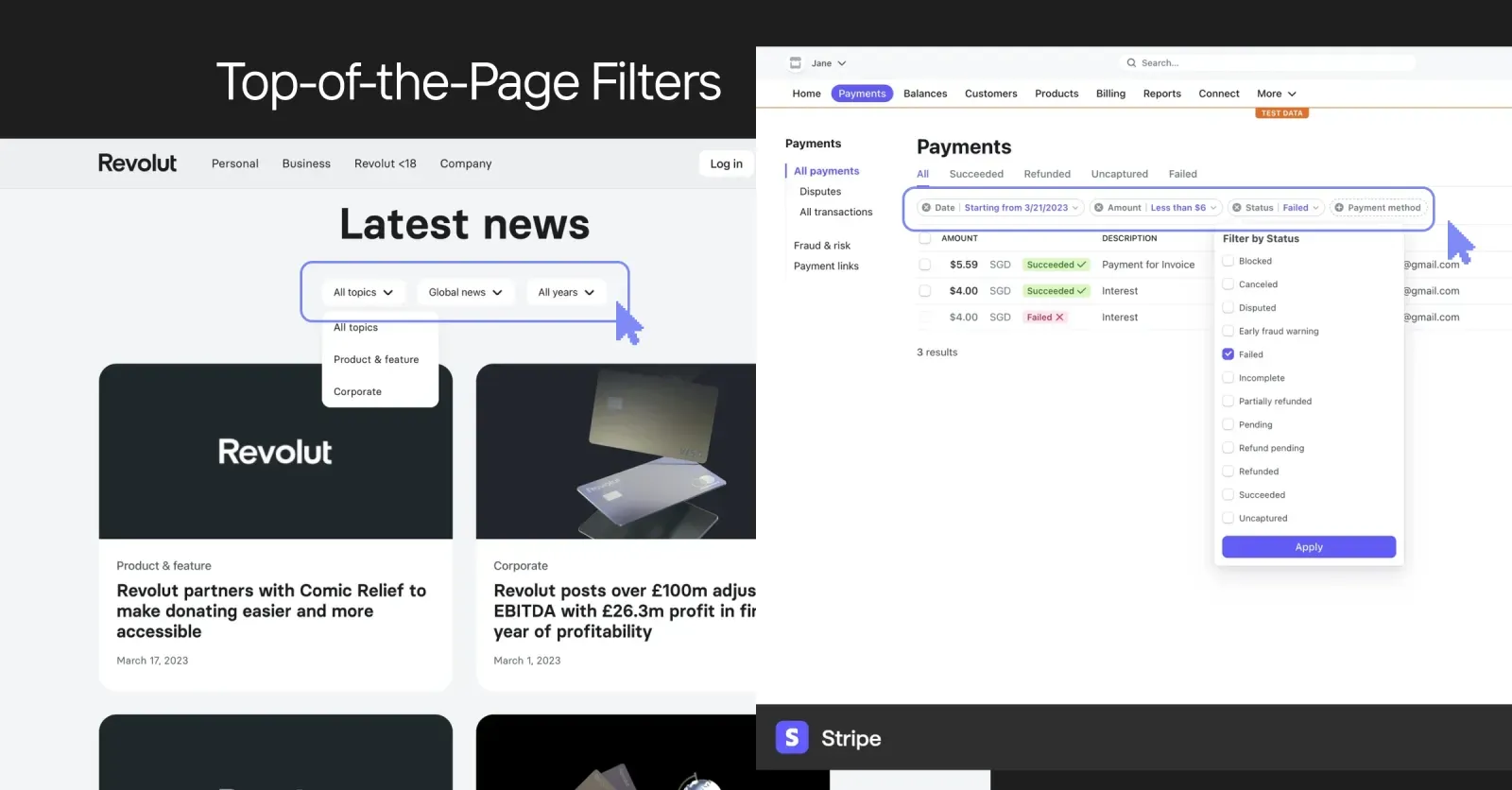The image size is (1512, 790).
Task: Click the Jane account store icon in Stripe
Action: pyautogui.click(x=796, y=63)
